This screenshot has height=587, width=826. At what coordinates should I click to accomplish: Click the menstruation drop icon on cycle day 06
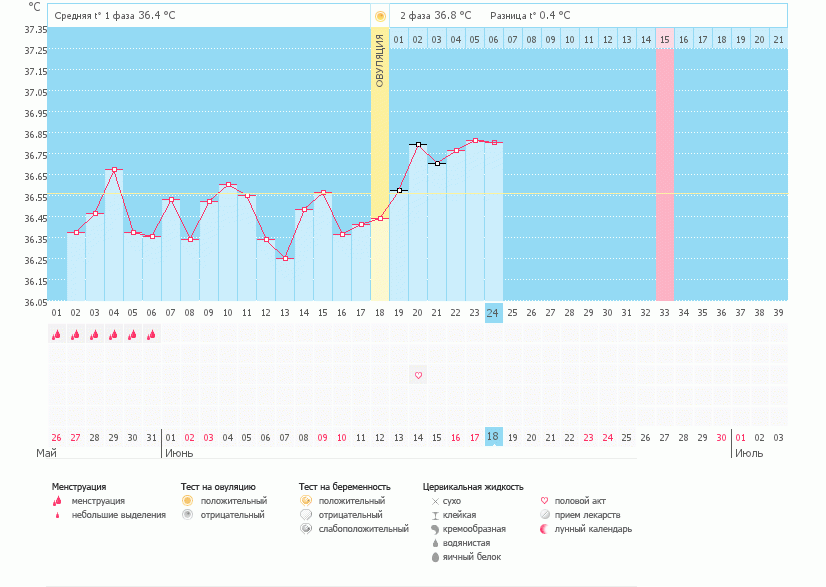[152, 336]
